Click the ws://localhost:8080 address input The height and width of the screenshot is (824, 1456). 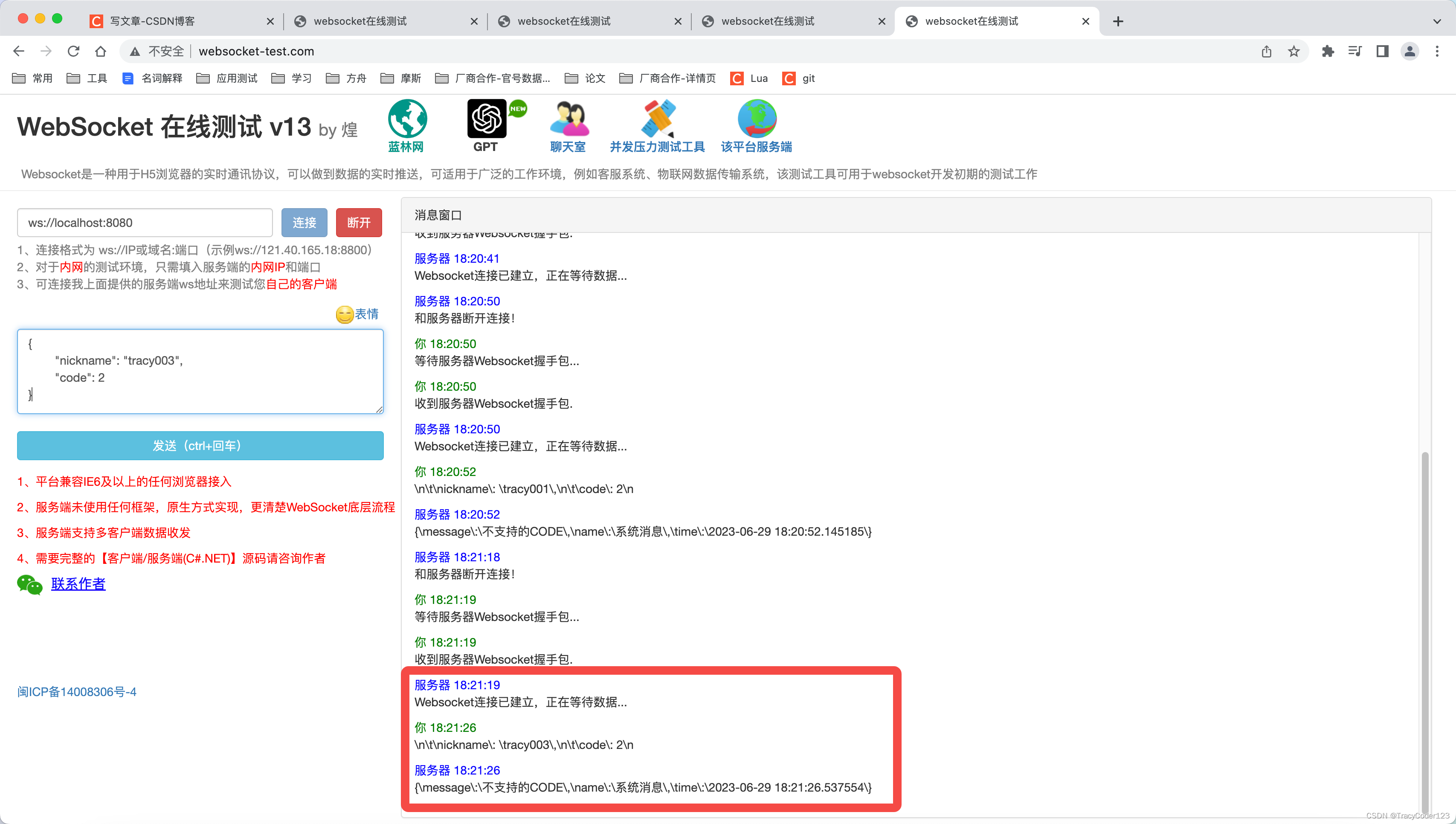click(144, 222)
